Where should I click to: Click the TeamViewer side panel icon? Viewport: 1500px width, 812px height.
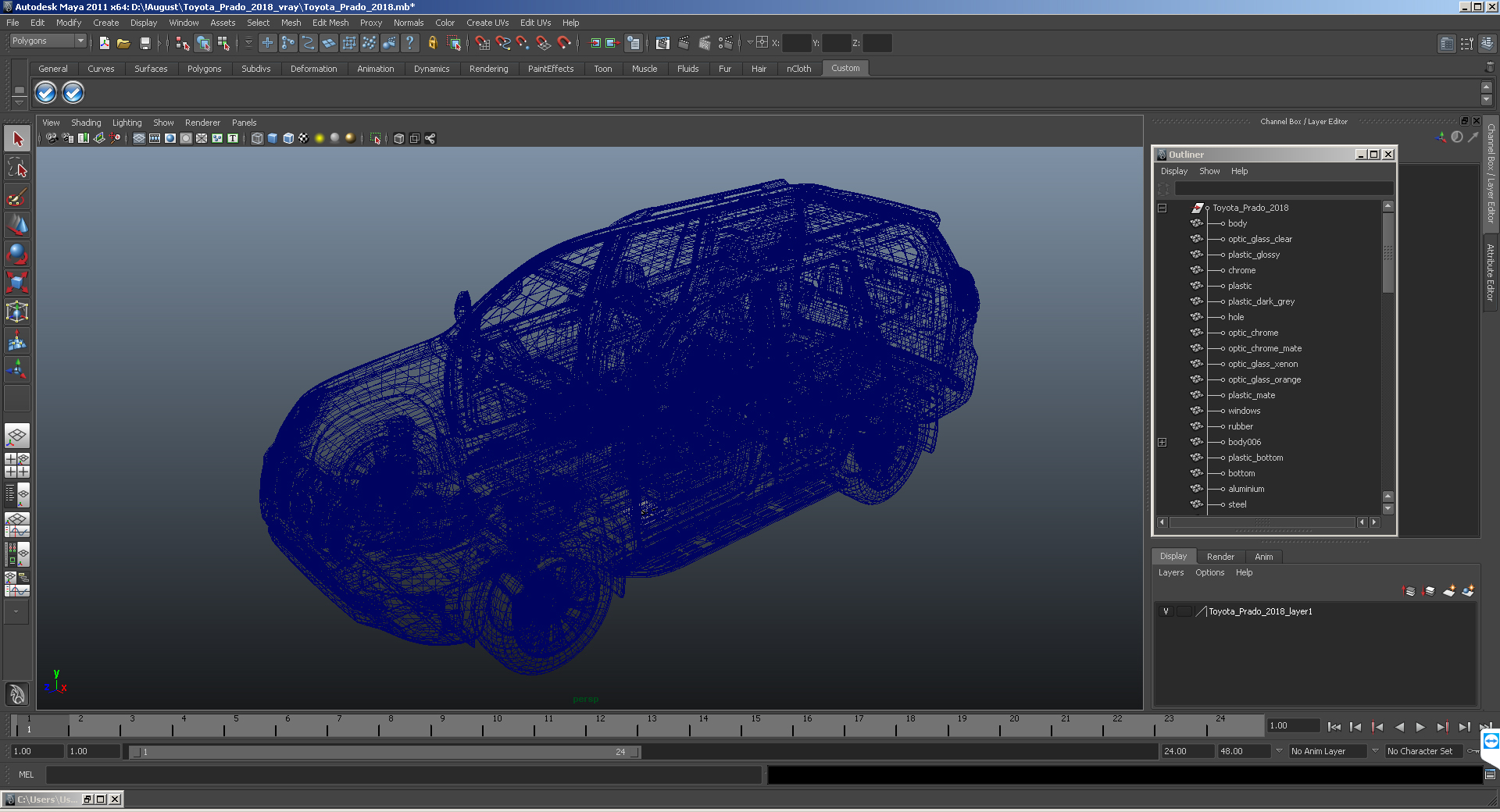click(x=1491, y=741)
